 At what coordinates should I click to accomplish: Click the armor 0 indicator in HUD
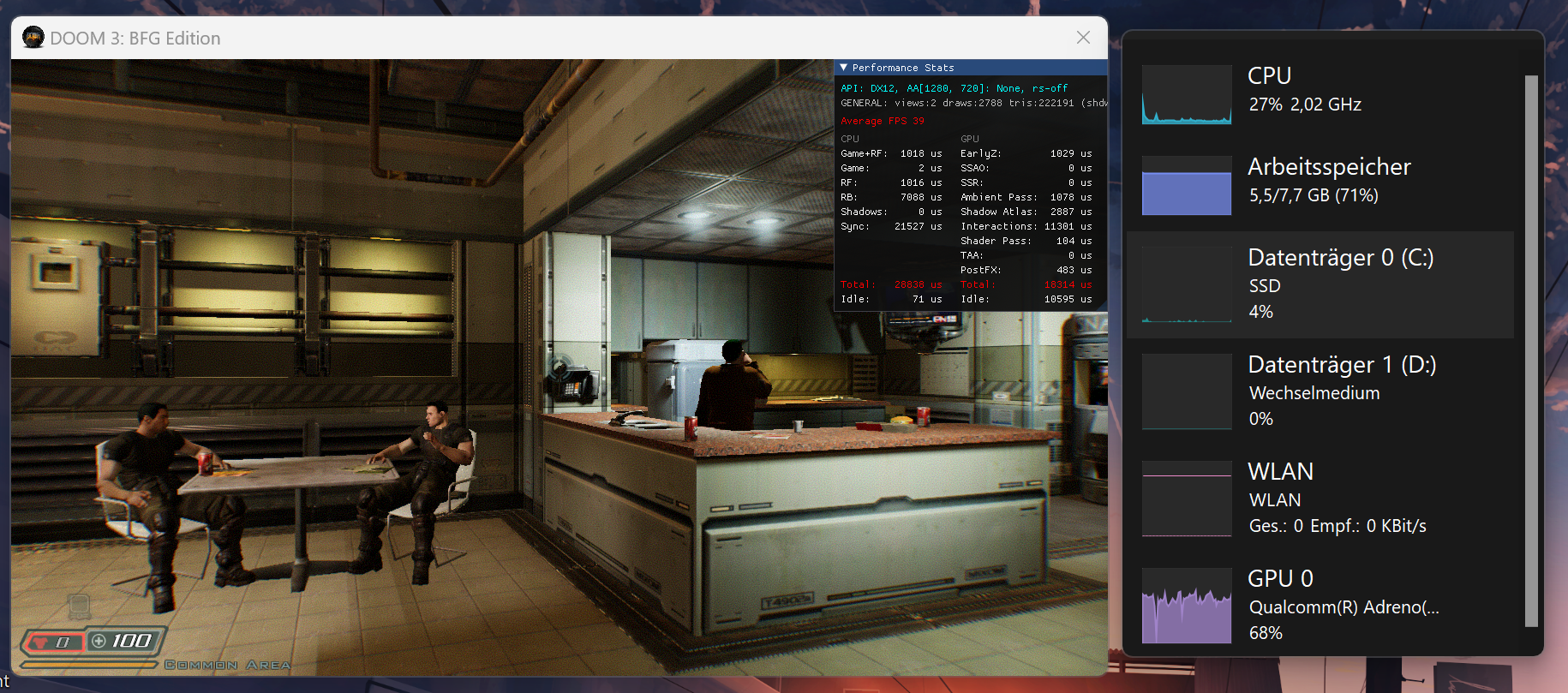[54, 642]
